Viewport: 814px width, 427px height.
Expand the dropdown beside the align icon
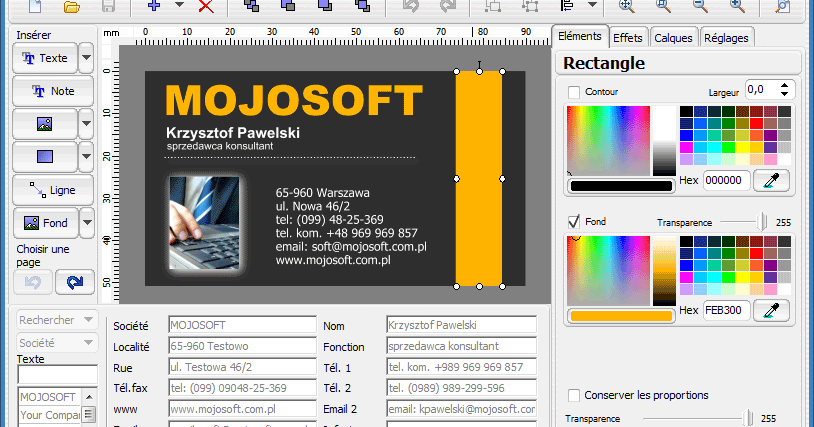click(592, 5)
